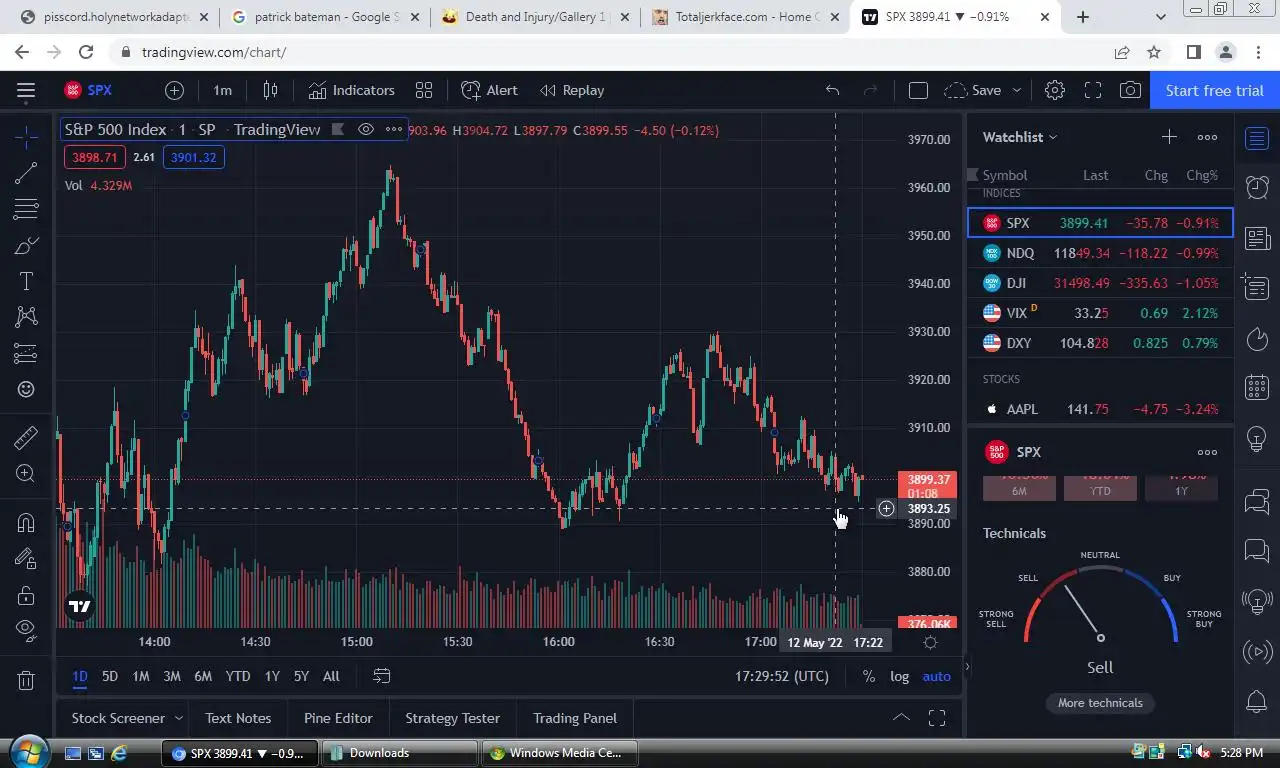1280x768 pixels.
Task: Open the Calendar sidebar panel
Action: click(1257, 388)
